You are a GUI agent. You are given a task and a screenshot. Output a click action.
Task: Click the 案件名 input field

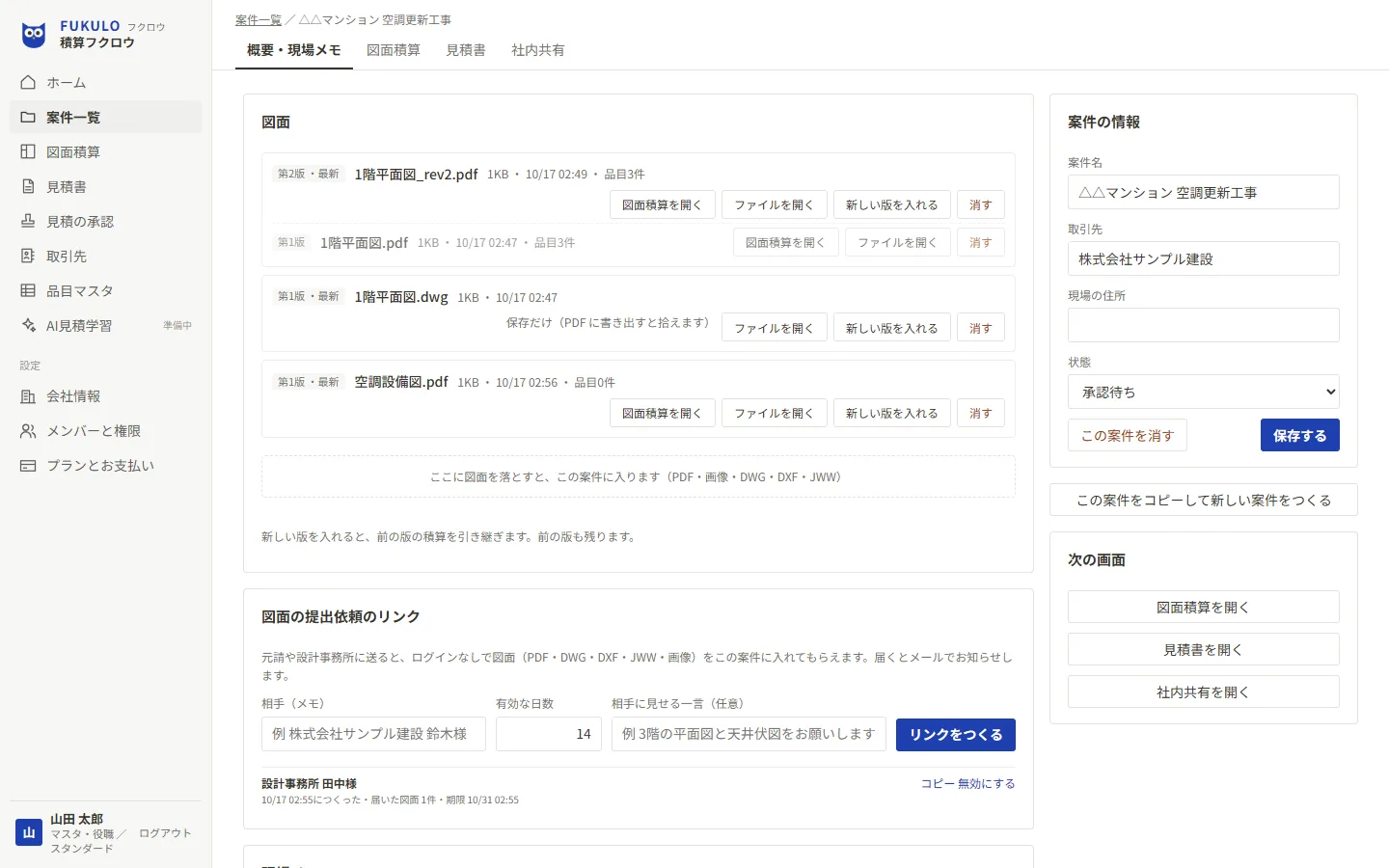[1203, 192]
